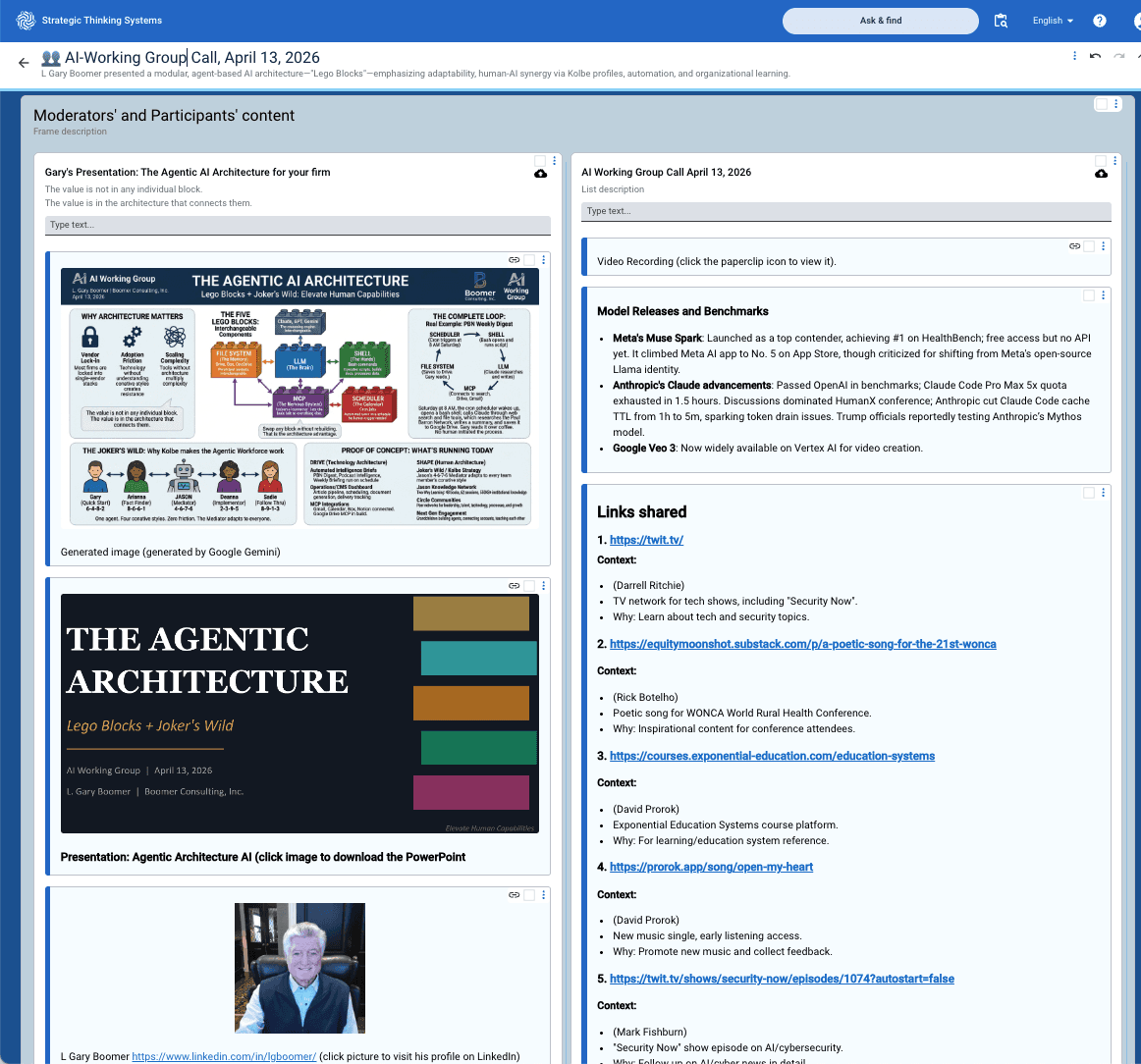Screen dimensions: 1141x1064
Task: Open three-dot menu on Agentic Architecture presentation card
Action: tap(544, 585)
